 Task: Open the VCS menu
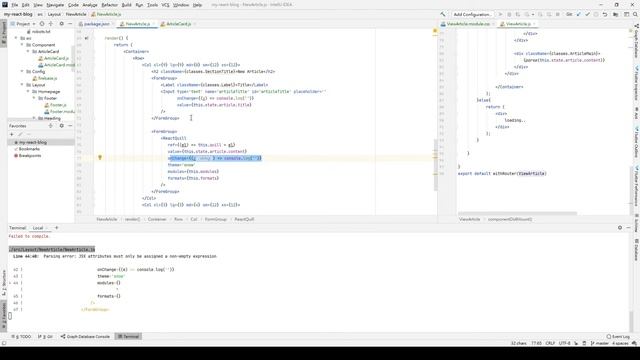click(165, 5)
